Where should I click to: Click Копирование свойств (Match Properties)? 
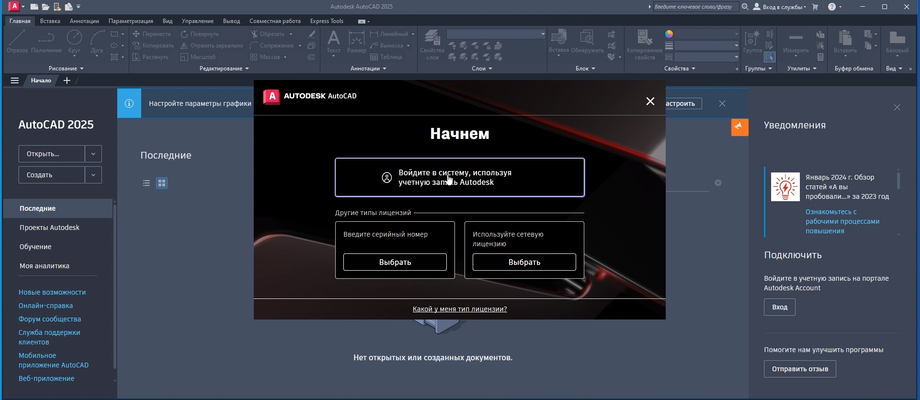[x=644, y=45]
